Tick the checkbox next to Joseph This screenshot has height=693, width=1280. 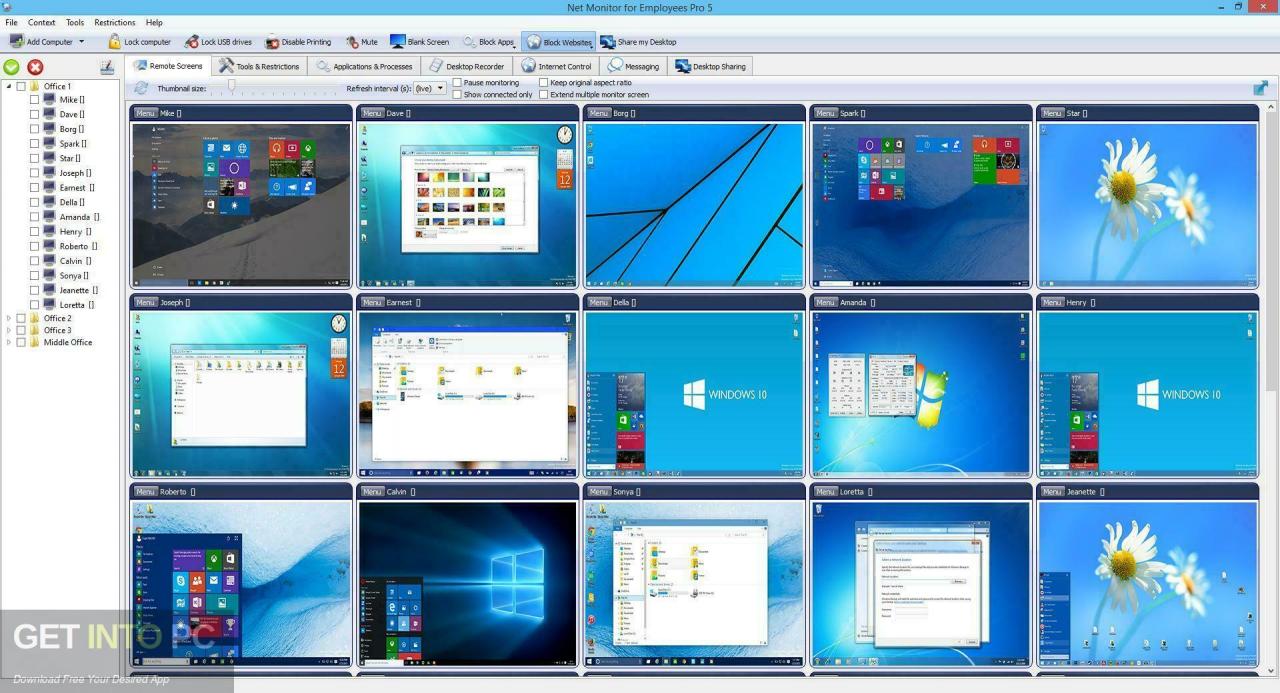point(34,173)
